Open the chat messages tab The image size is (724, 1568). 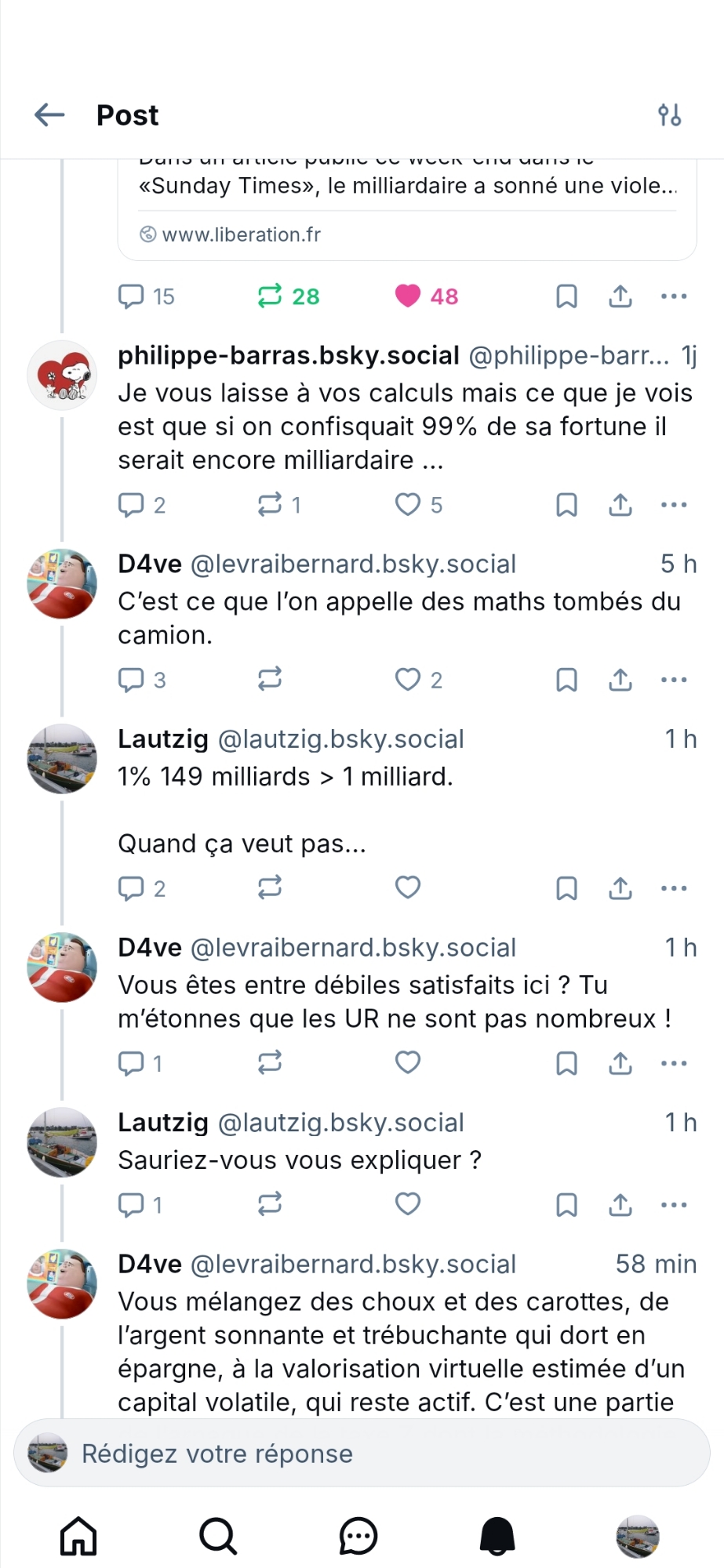tap(358, 1536)
